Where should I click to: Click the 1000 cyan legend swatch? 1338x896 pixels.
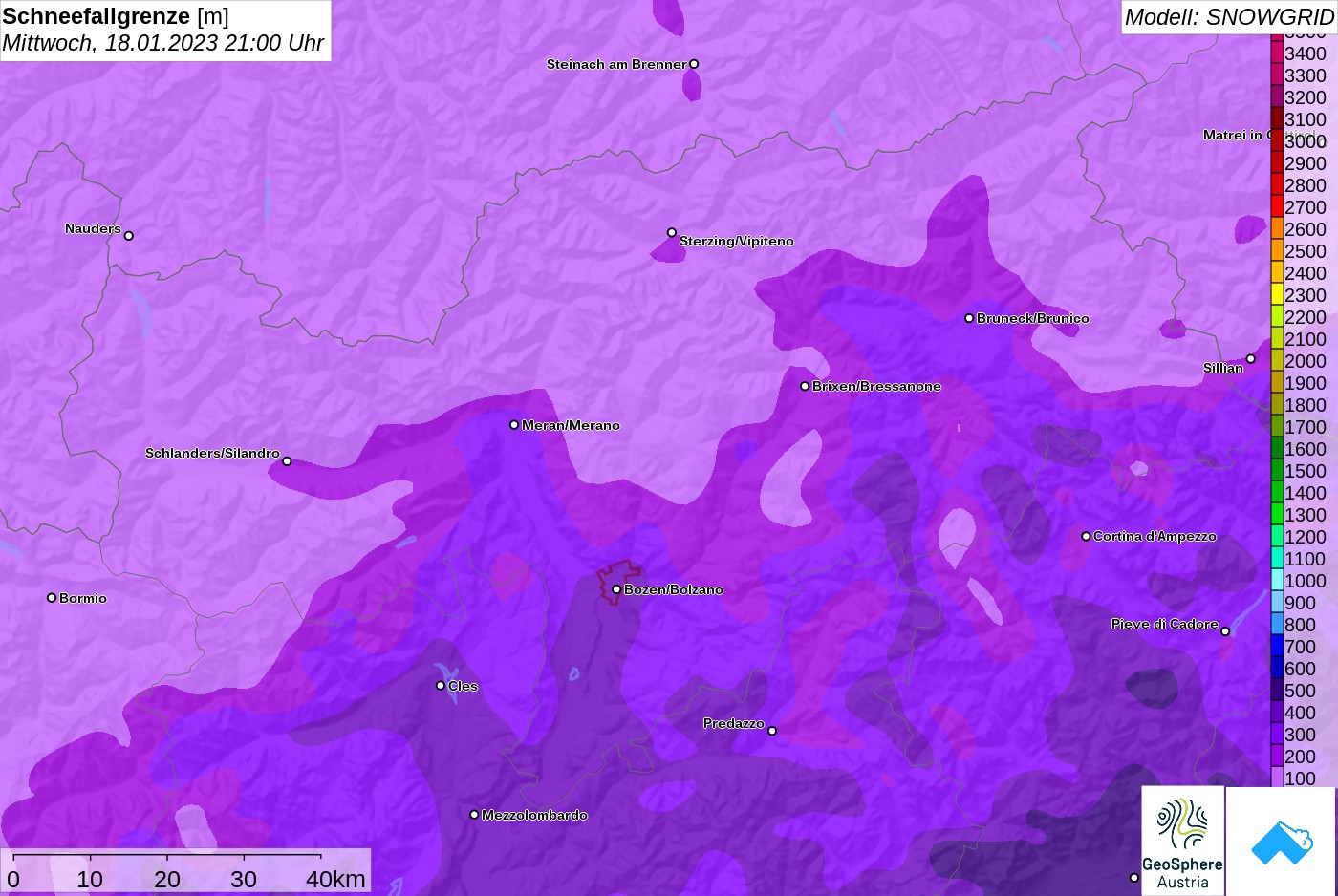pos(1277,579)
